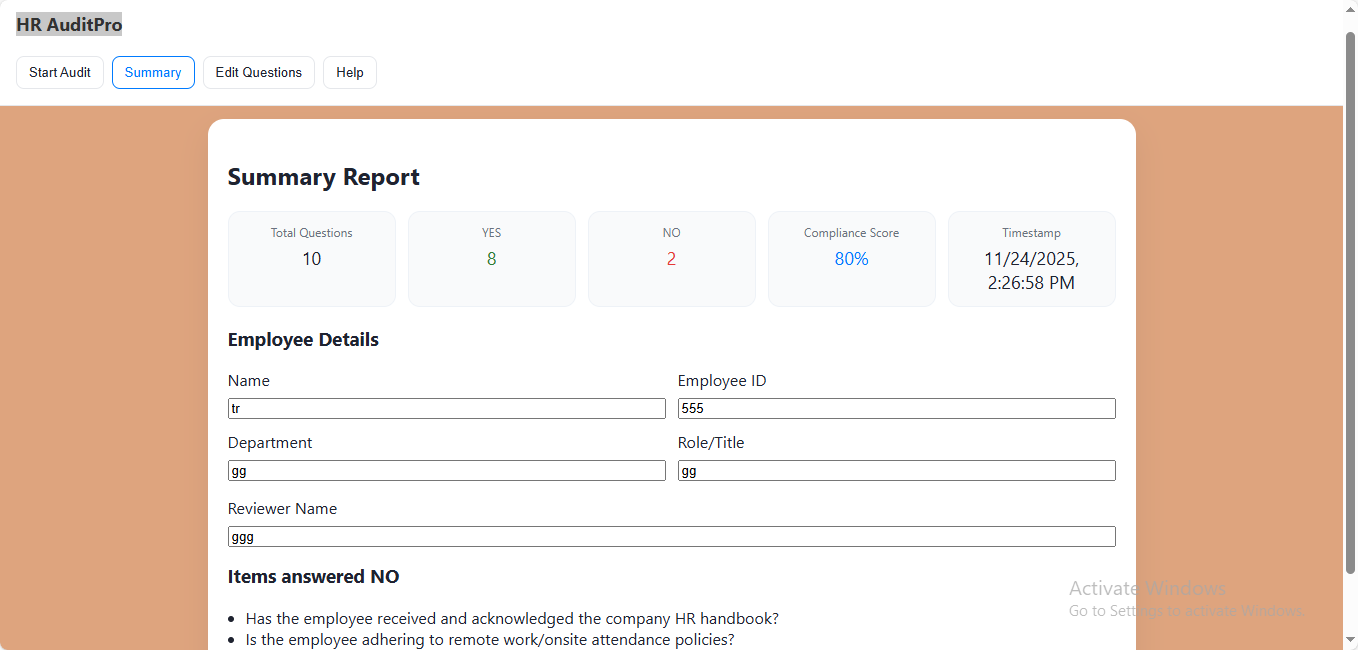Select the remote work attendance item
The height and width of the screenshot is (650, 1358).
click(490, 640)
